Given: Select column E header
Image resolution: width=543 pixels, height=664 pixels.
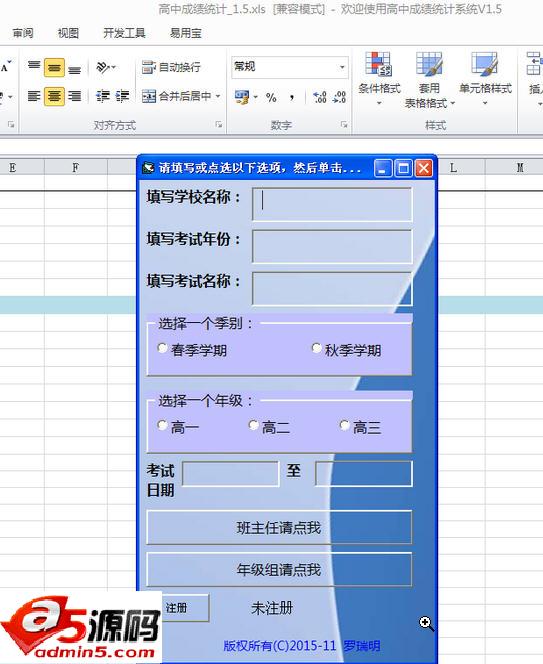Looking at the screenshot, I should point(13,168).
